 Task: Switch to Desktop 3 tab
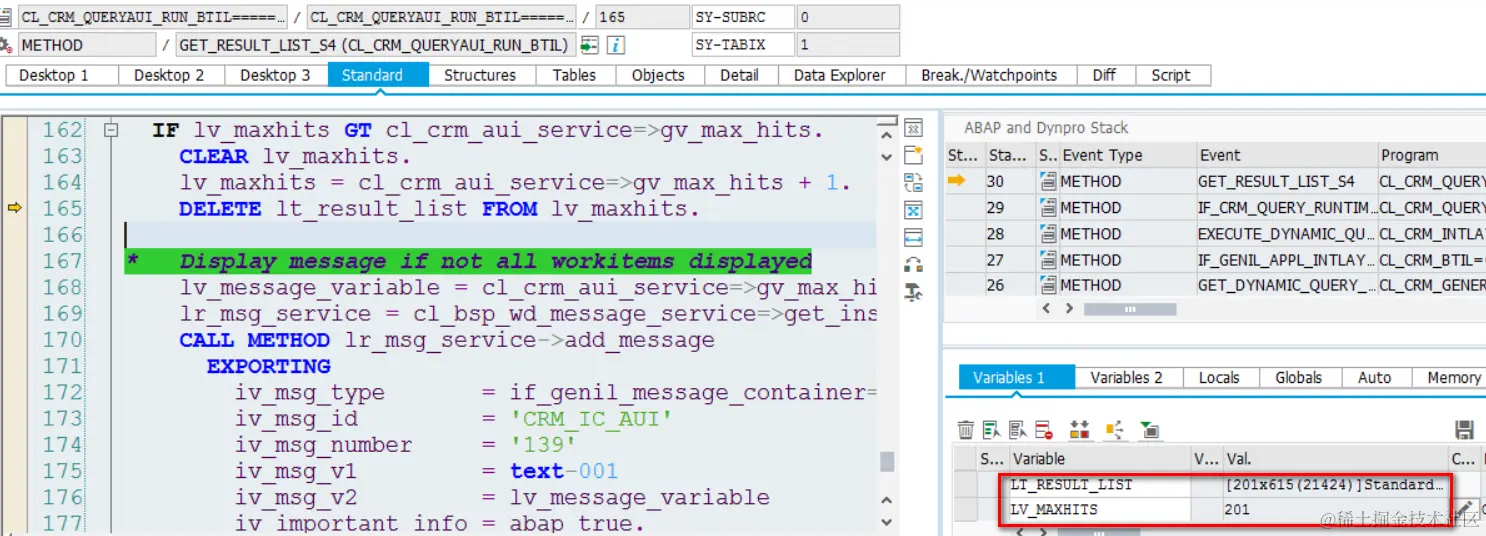tap(276, 75)
